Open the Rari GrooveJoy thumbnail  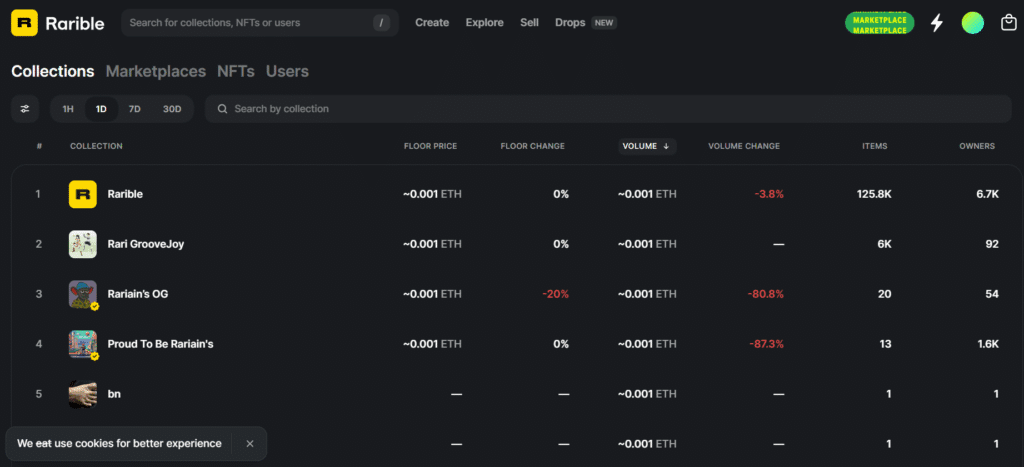point(83,244)
